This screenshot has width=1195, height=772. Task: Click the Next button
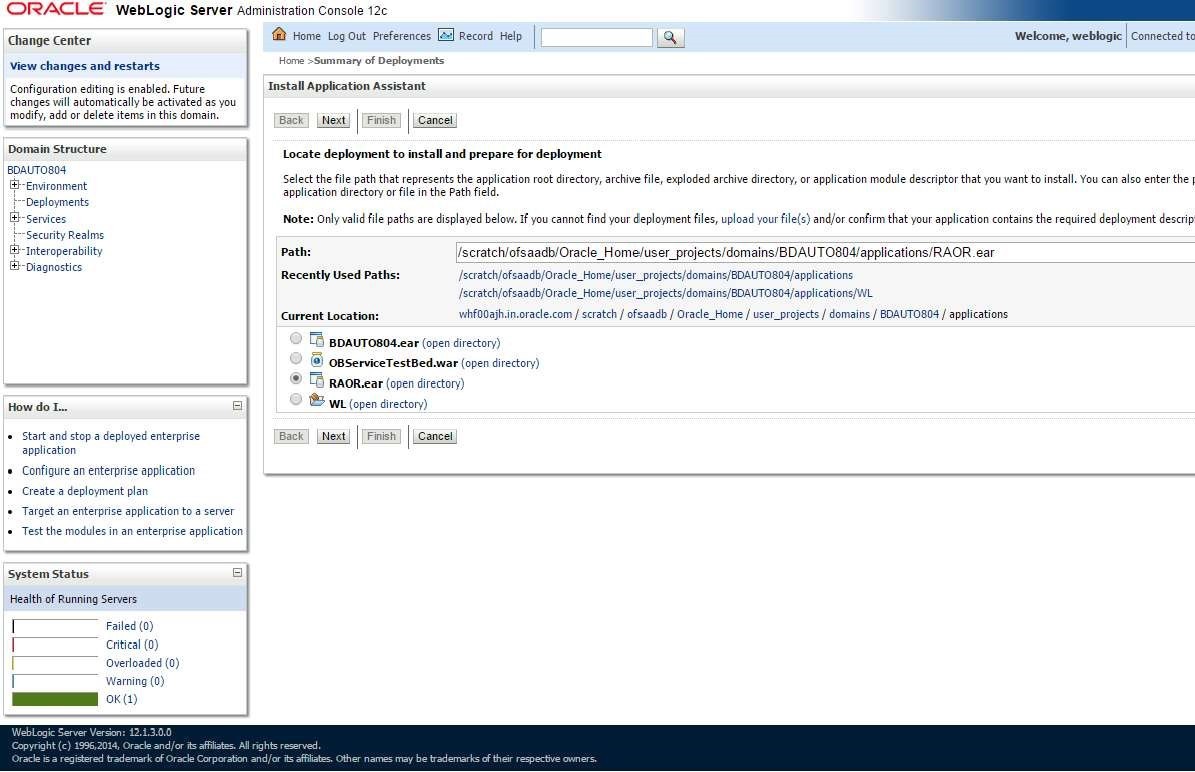[x=333, y=120]
